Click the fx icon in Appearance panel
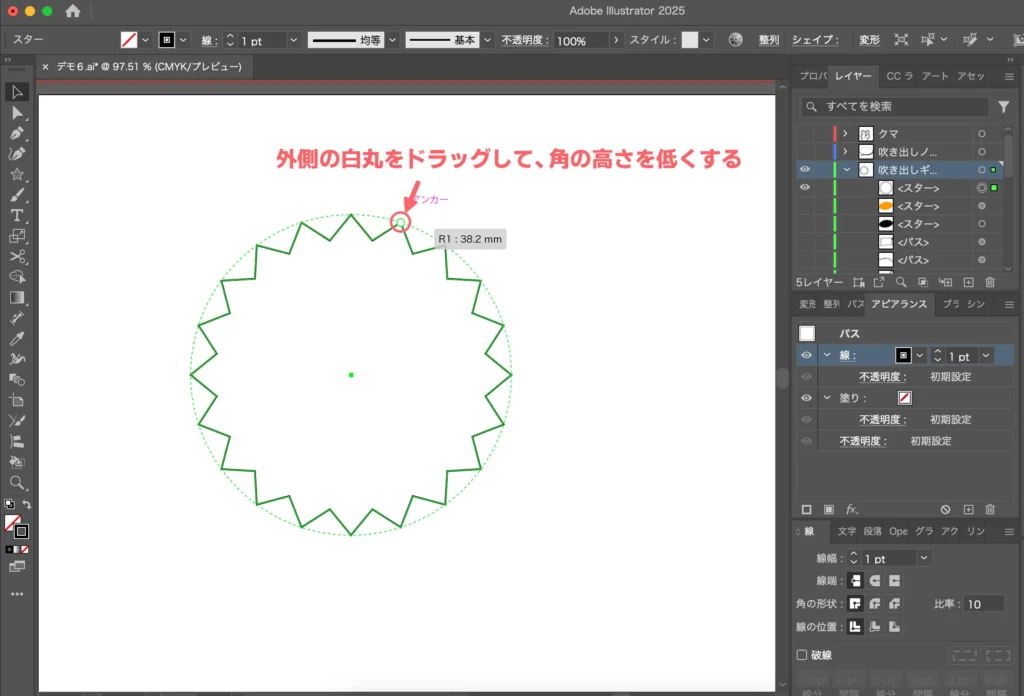 coord(853,509)
